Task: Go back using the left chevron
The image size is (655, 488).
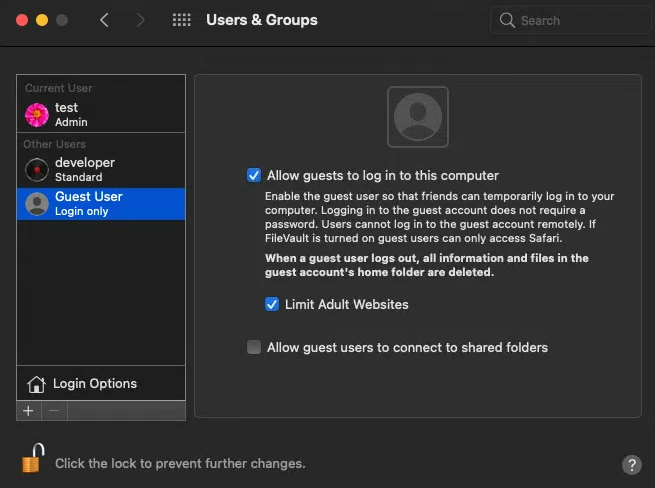Action: [104, 20]
